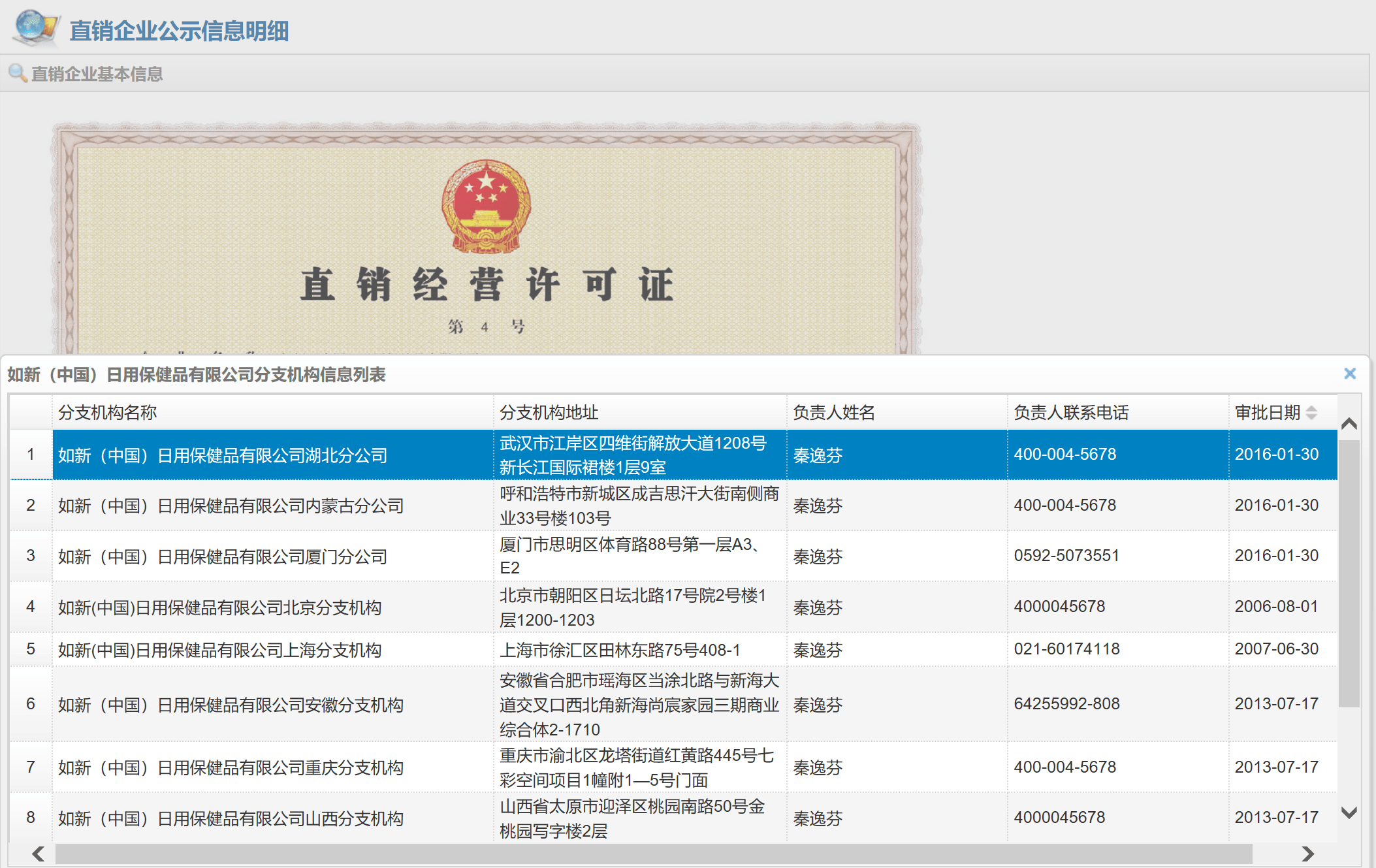Click date 2016-01-30 in 内蒙古分公司 row
The width and height of the screenshot is (1376, 868).
(x=1276, y=506)
